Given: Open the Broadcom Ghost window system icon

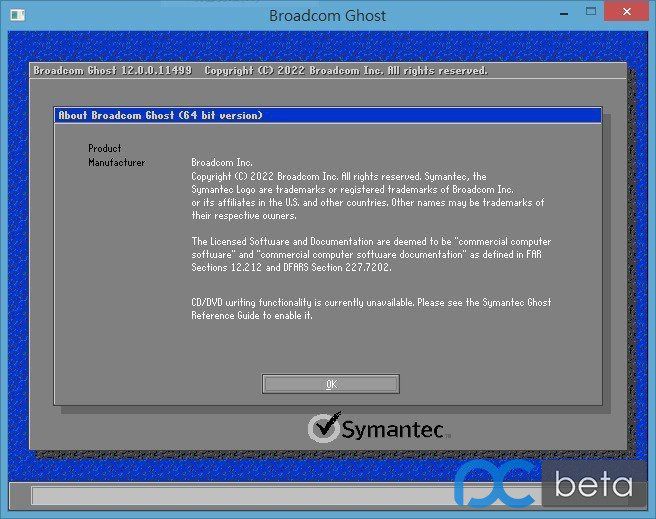Looking at the screenshot, I should (18, 15).
